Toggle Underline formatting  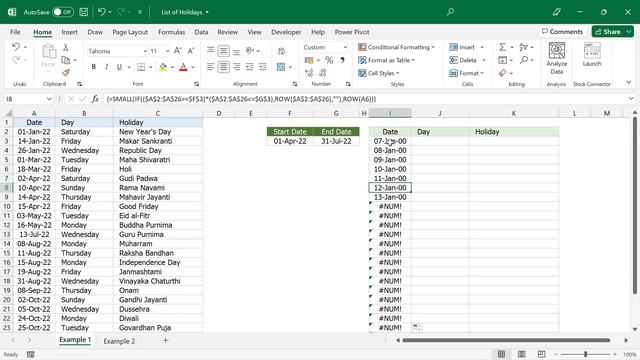[119, 67]
